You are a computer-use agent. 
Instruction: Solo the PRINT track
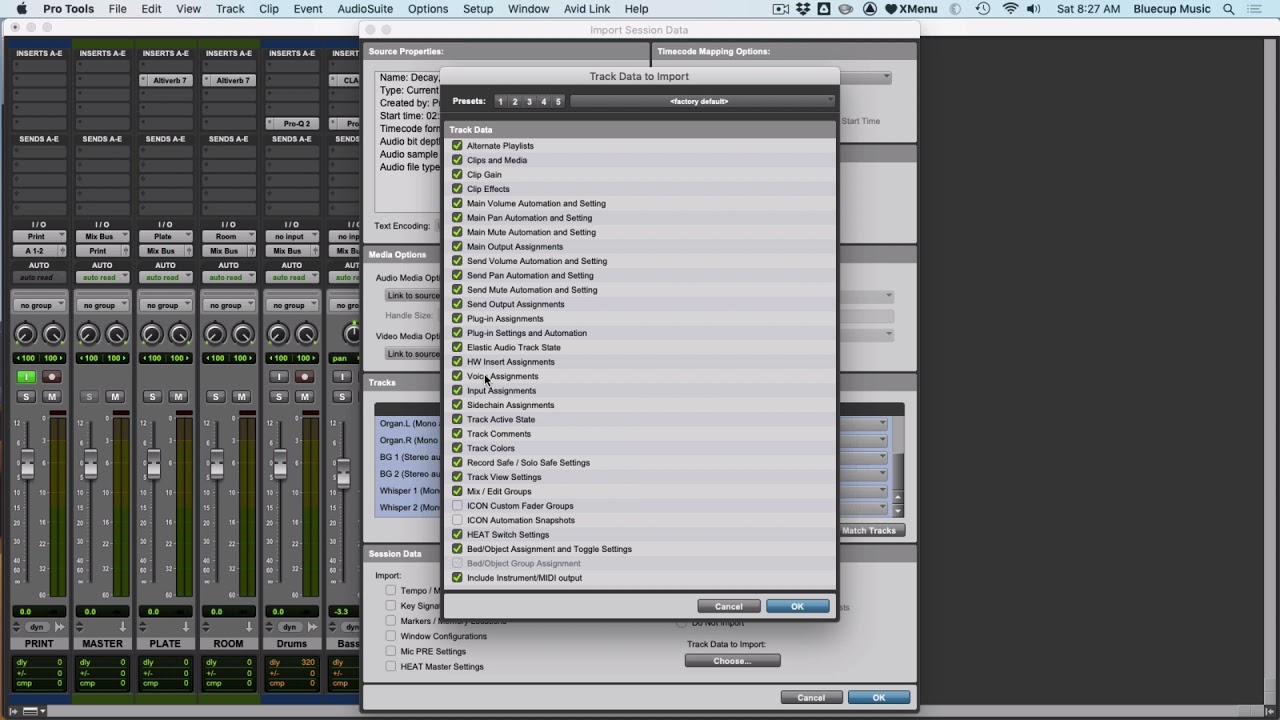26,397
